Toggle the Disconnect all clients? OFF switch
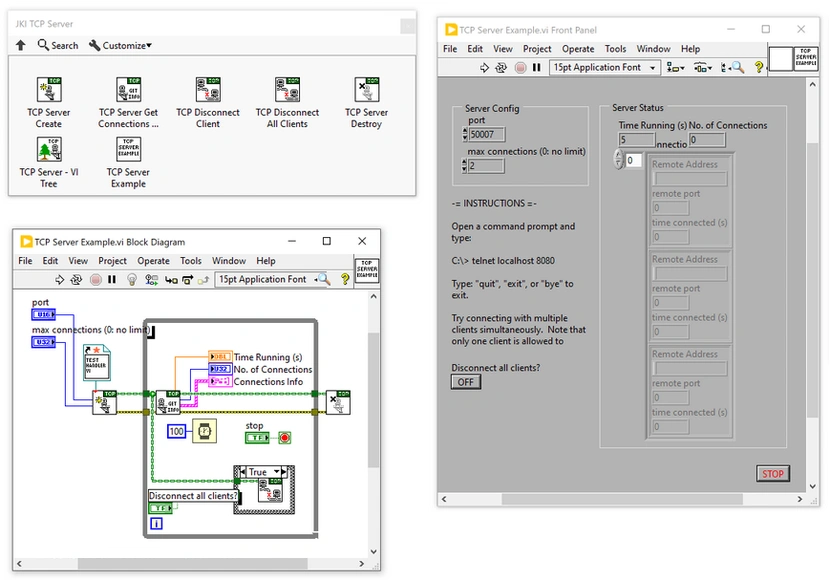Viewport: 830px width, 580px height. coord(464,381)
